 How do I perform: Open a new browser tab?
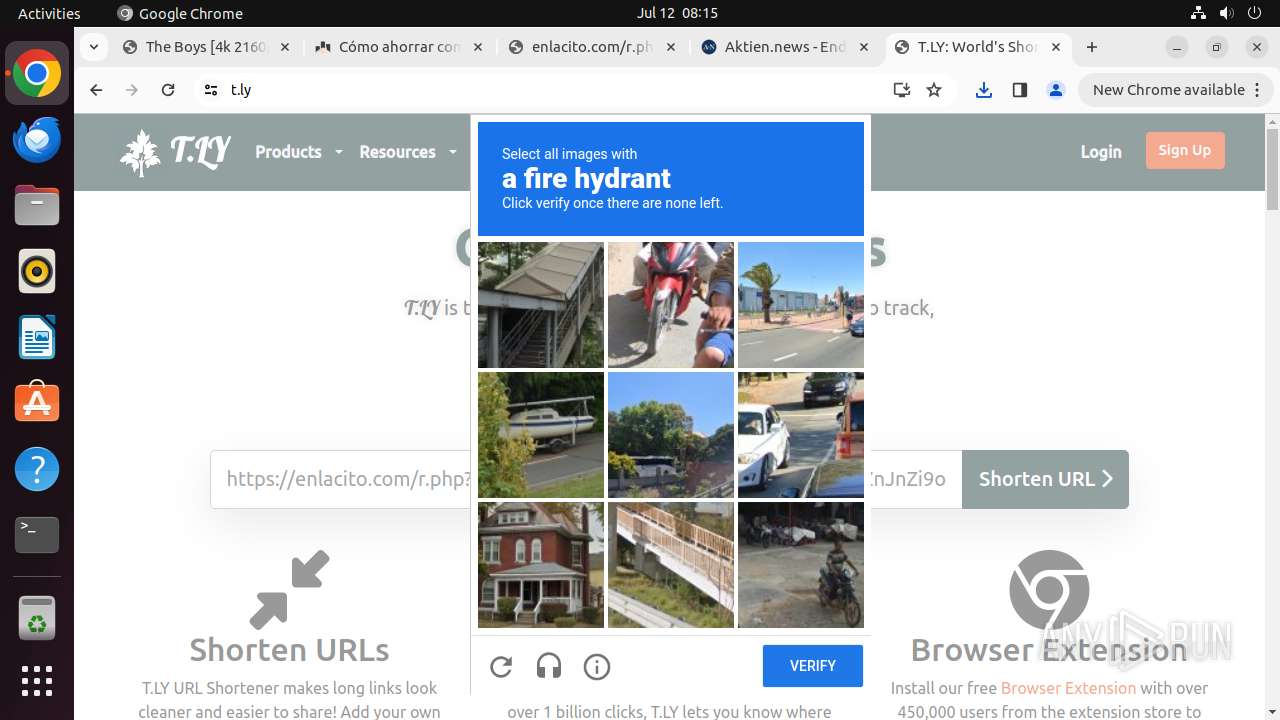1092,47
